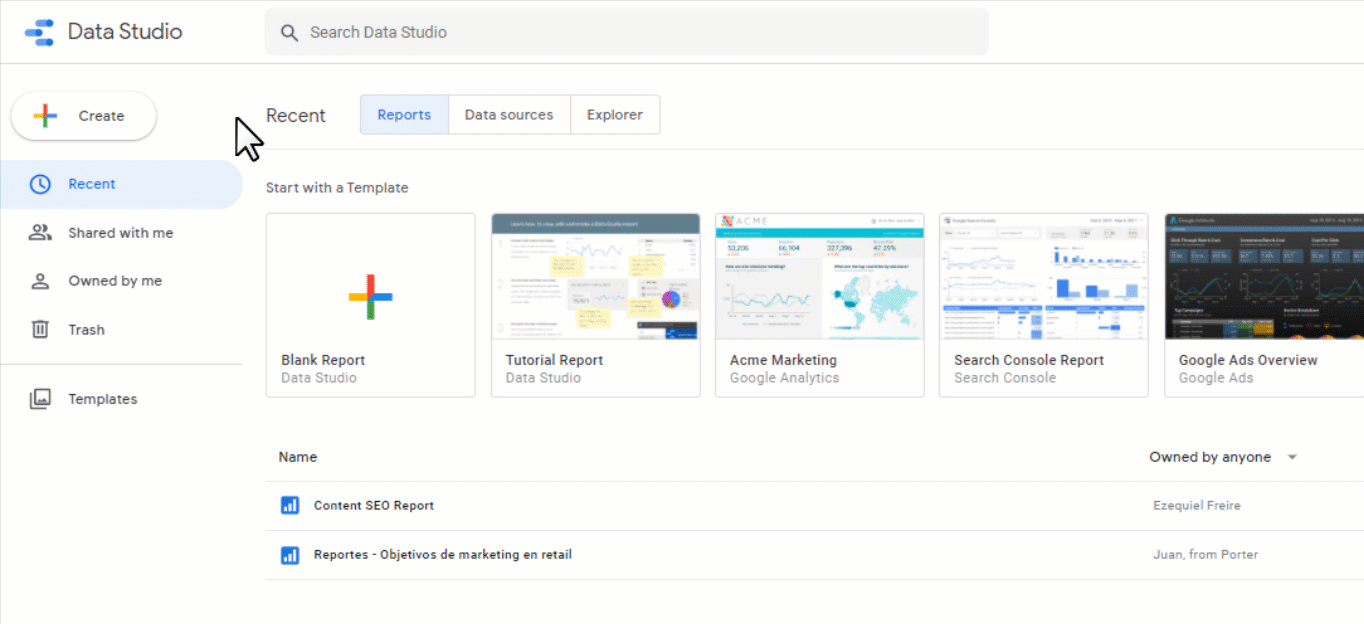Open Trash via the bin icon
Image resolution: width=1364 pixels, height=624 pixels.
pos(40,329)
